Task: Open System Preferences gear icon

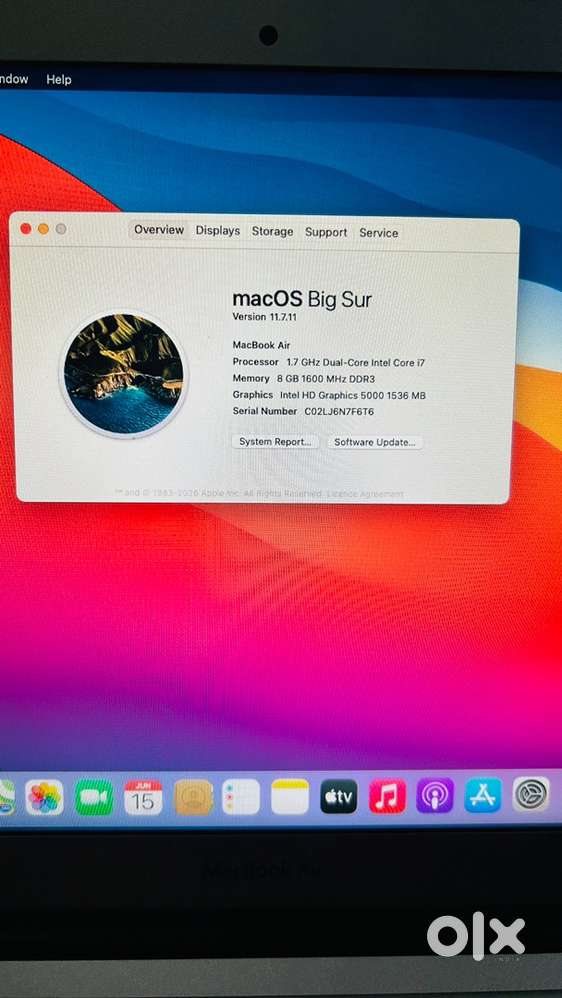Action: (x=531, y=794)
